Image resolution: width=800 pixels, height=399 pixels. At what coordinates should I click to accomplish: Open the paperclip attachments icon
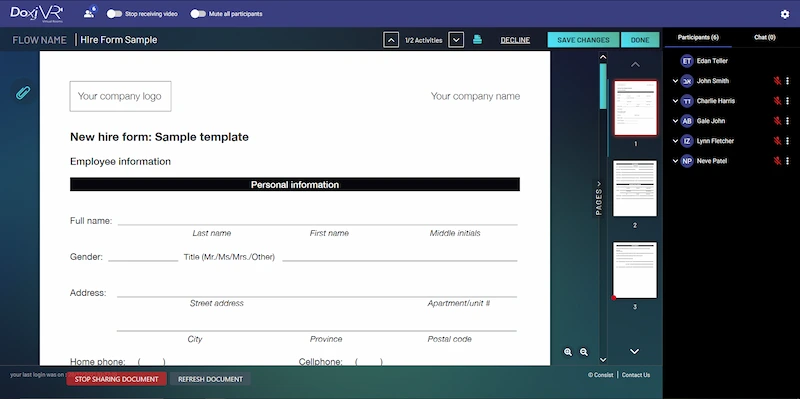click(22, 93)
